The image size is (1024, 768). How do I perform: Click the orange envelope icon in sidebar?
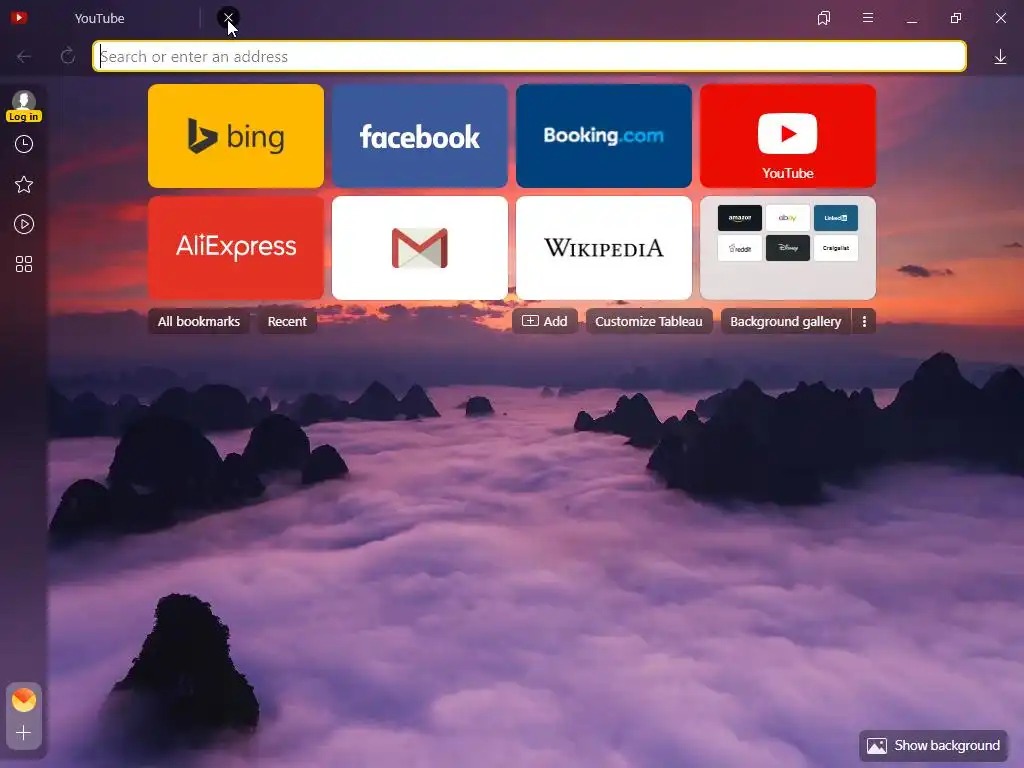coord(24,700)
